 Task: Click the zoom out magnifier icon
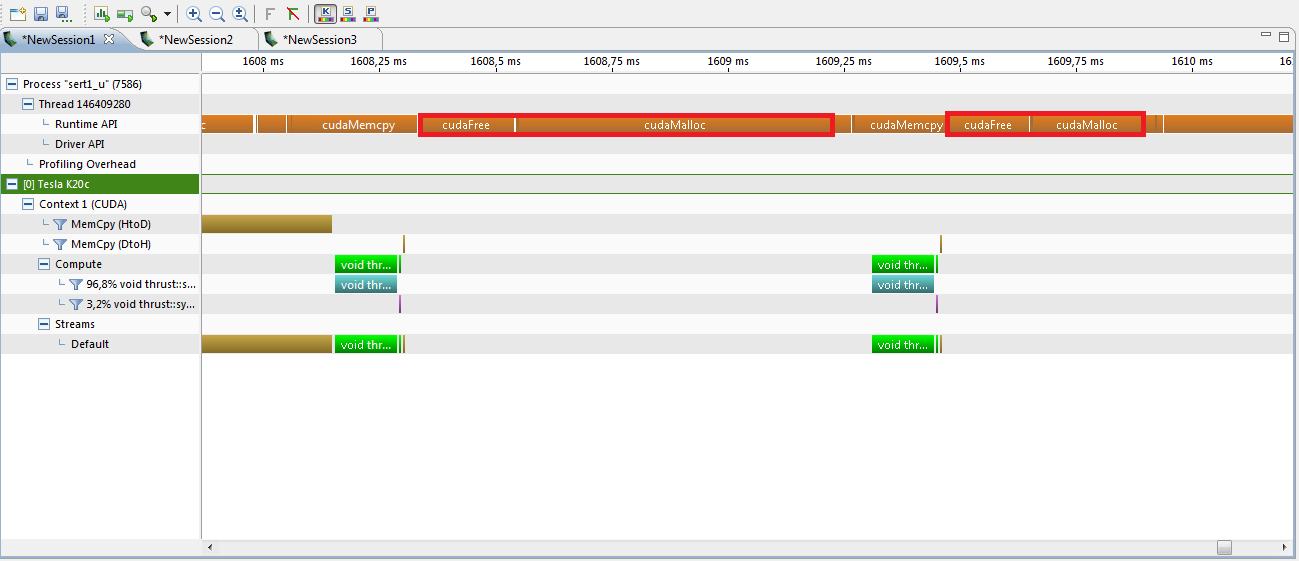point(217,14)
